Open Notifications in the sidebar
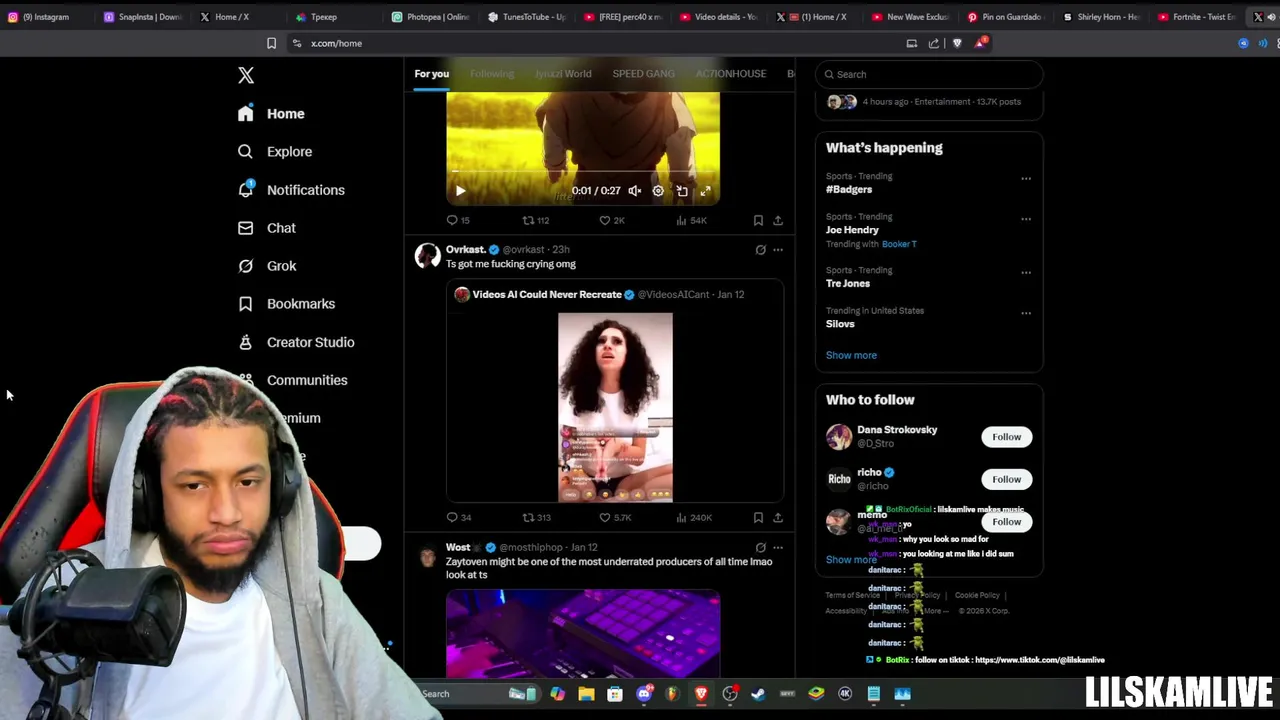 pyautogui.click(x=291, y=190)
